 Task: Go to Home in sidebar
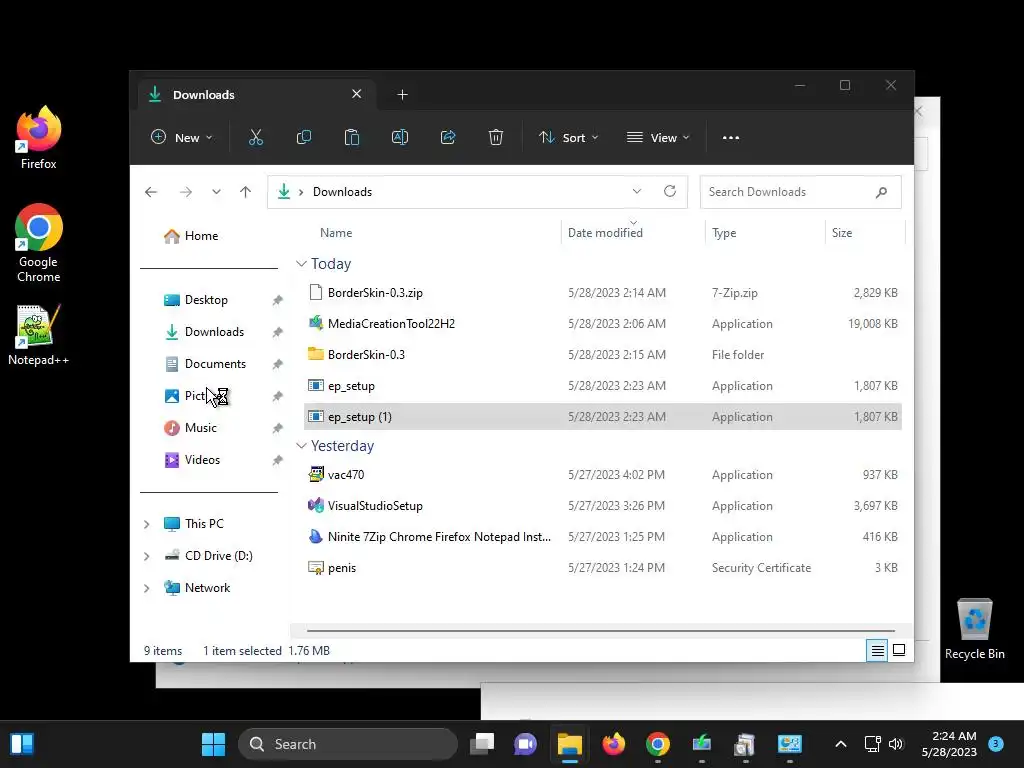191,236
